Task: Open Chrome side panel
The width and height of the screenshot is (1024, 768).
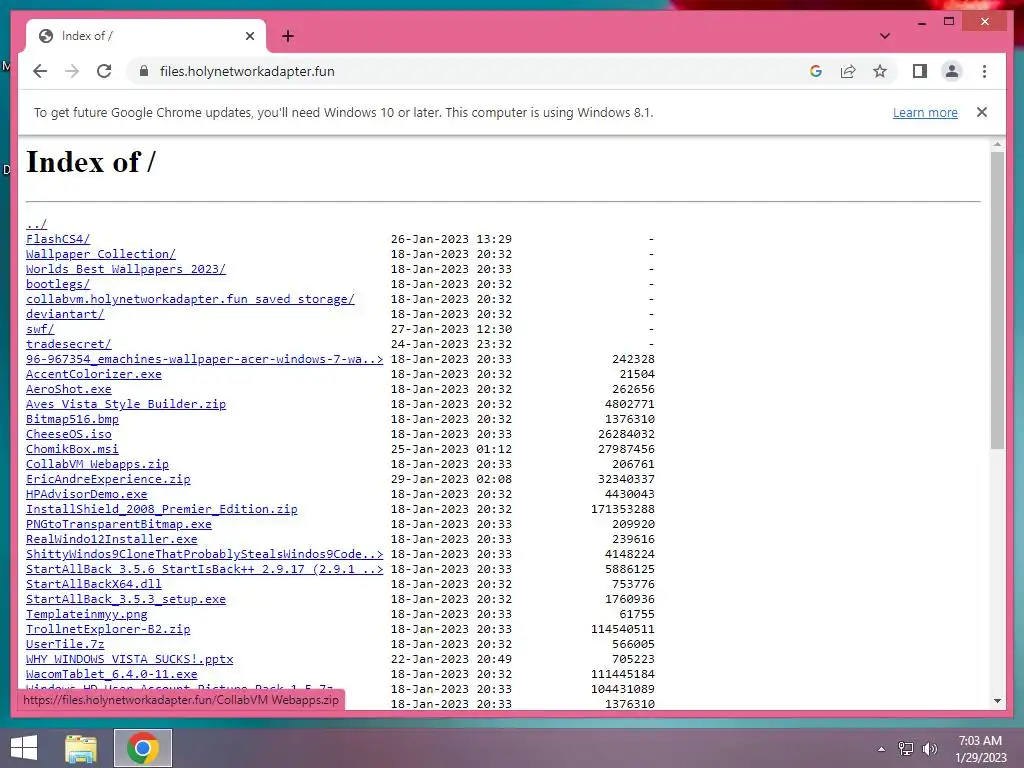Action: (x=920, y=71)
